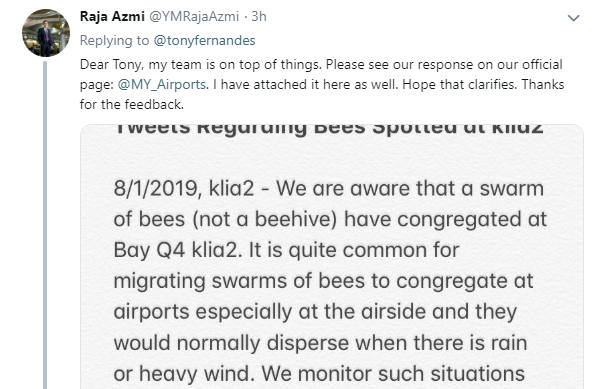Expand the tweet options chevron
613x389 pixels.
573,18
